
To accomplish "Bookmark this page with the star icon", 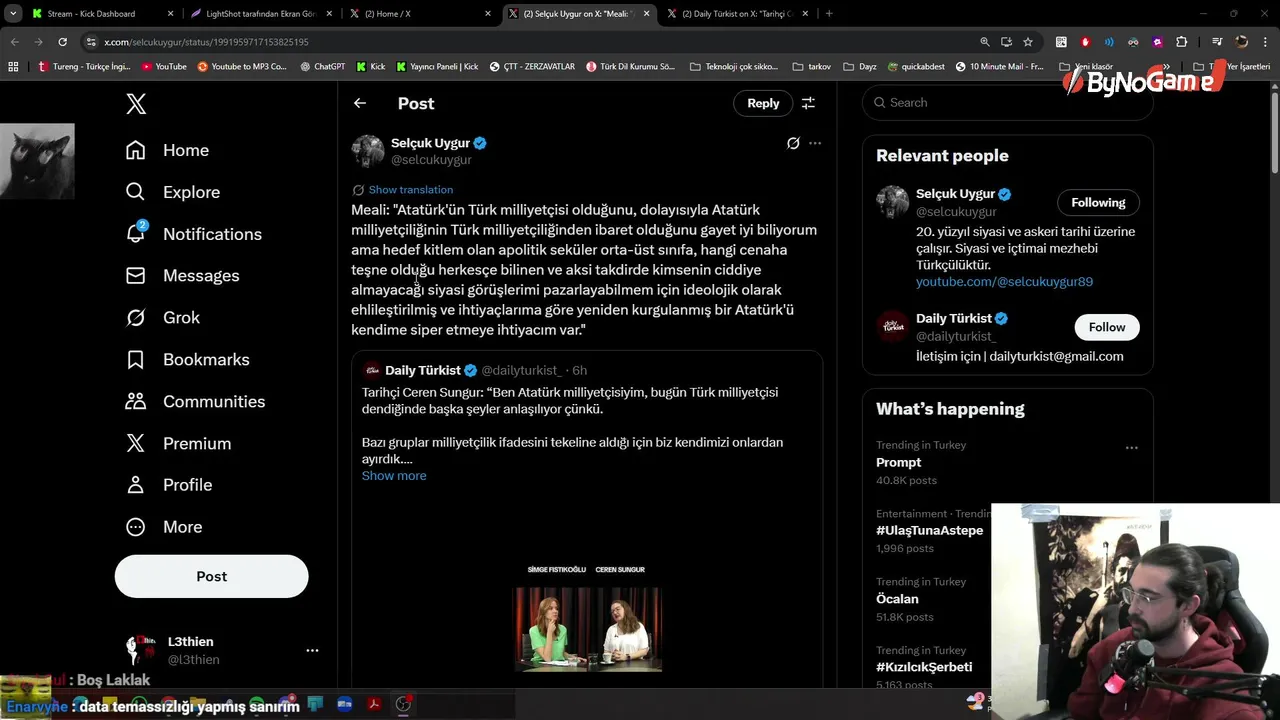I will 1028,42.
